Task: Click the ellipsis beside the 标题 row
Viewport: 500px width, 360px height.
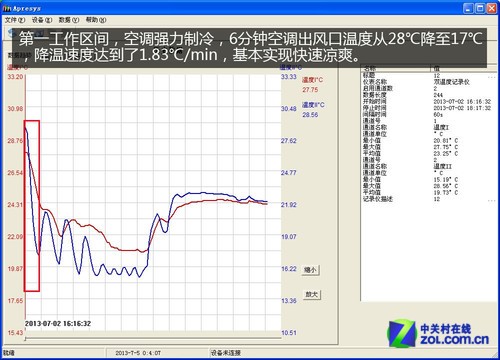Action: click(x=492, y=76)
